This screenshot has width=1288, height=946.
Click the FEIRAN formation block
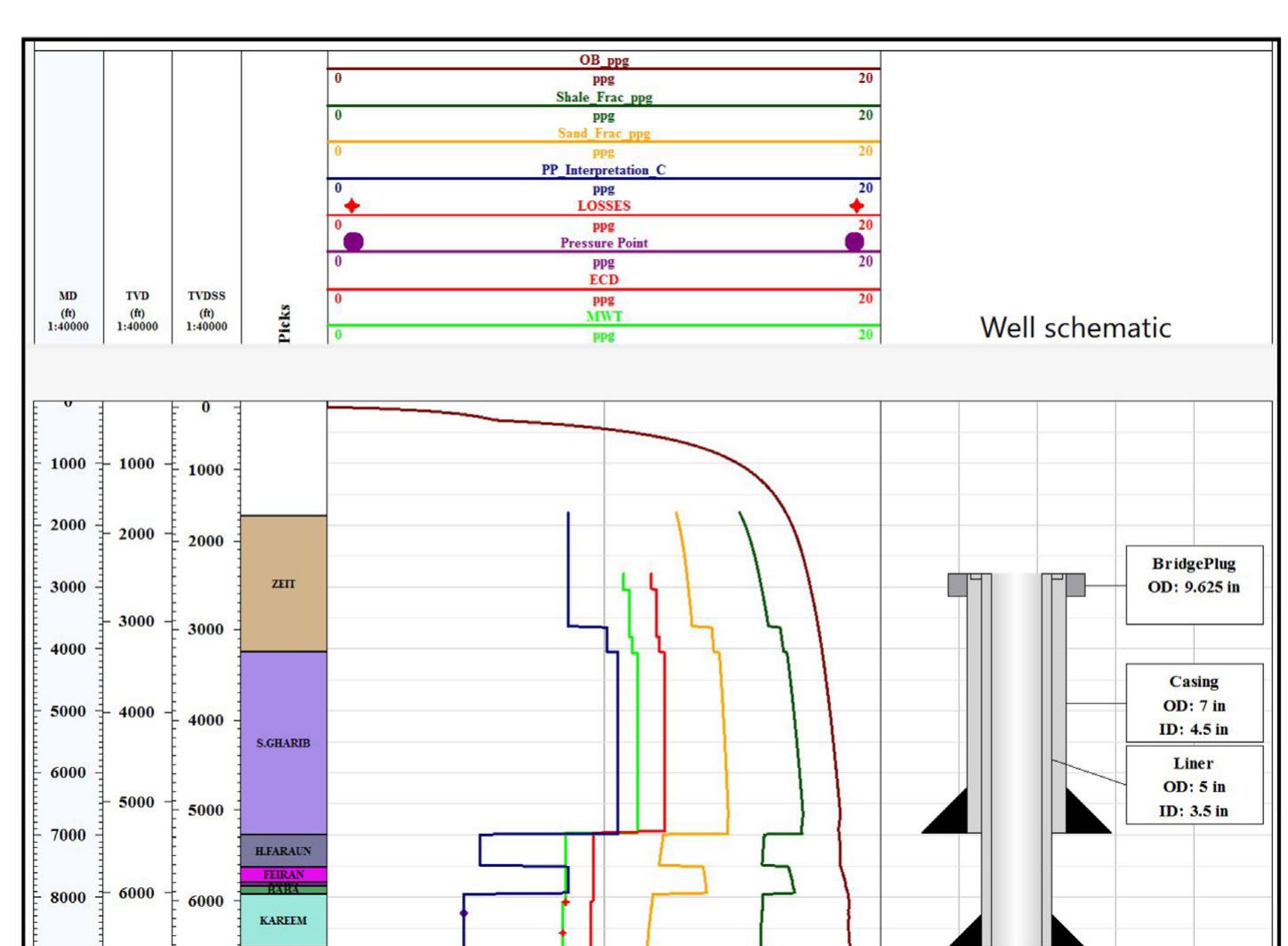284,875
